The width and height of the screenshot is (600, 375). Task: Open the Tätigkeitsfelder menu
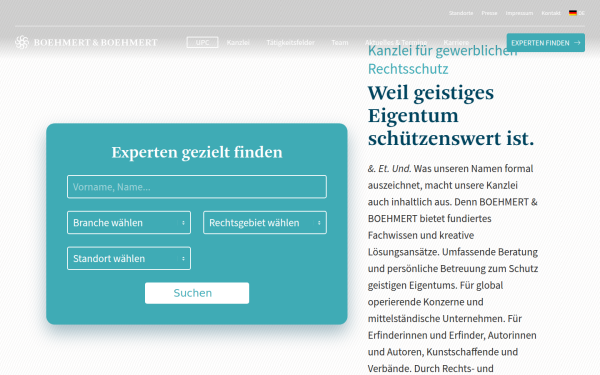(290, 42)
